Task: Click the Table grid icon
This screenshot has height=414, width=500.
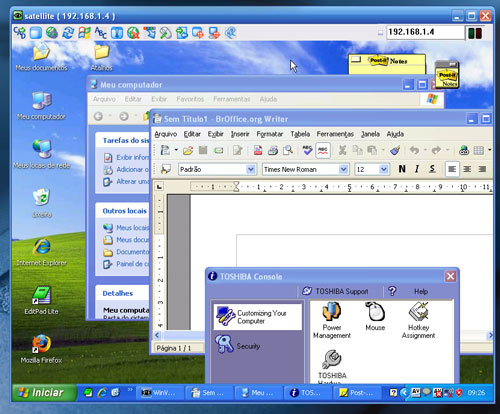Action: pyautogui.click(x=479, y=150)
